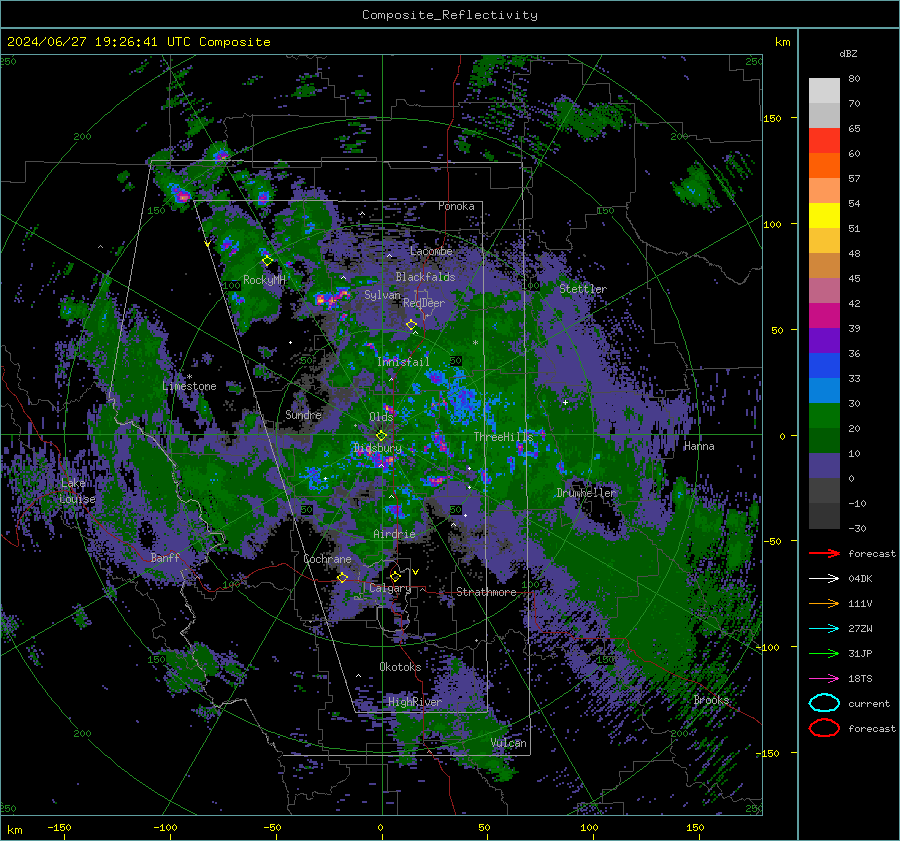Click the light grey 70–80 dBZ swatch
The image size is (900, 841).
tap(824, 91)
